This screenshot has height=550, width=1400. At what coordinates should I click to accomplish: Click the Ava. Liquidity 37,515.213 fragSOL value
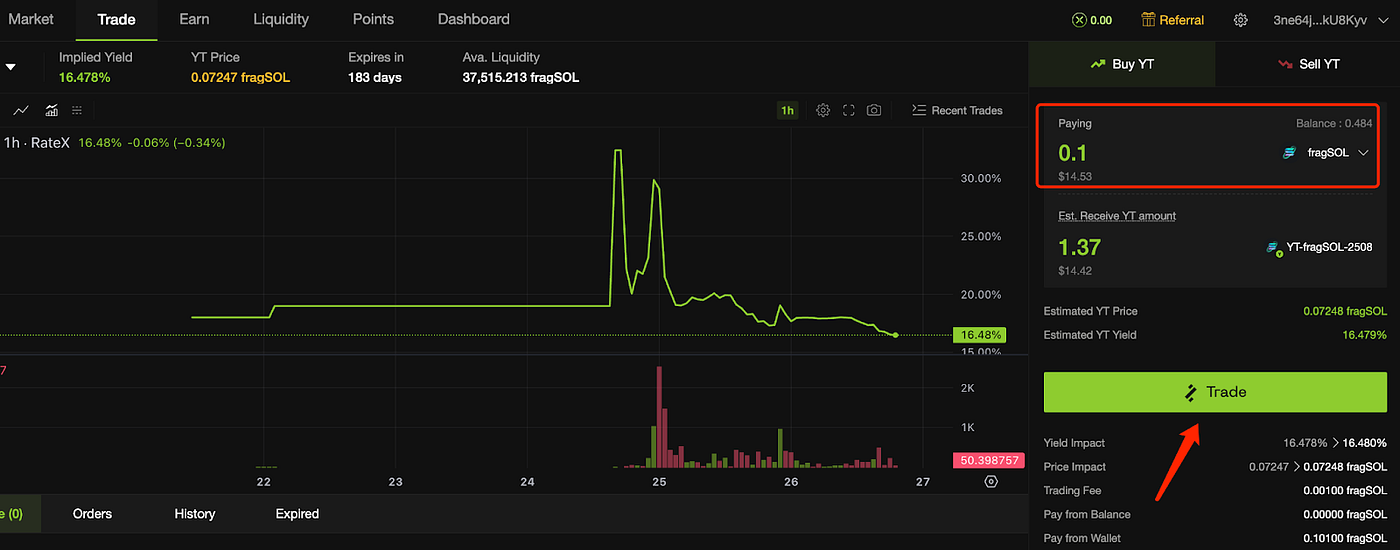pyautogui.click(x=521, y=77)
